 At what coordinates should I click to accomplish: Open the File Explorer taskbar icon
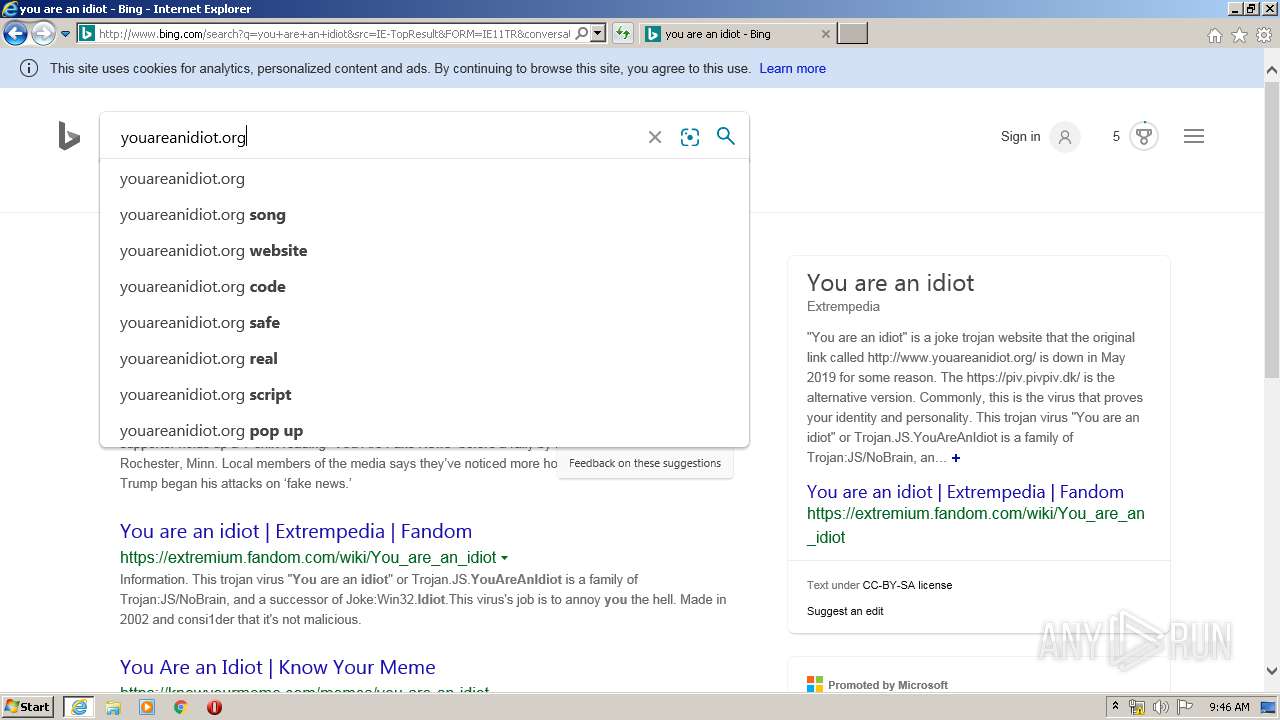(x=113, y=707)
